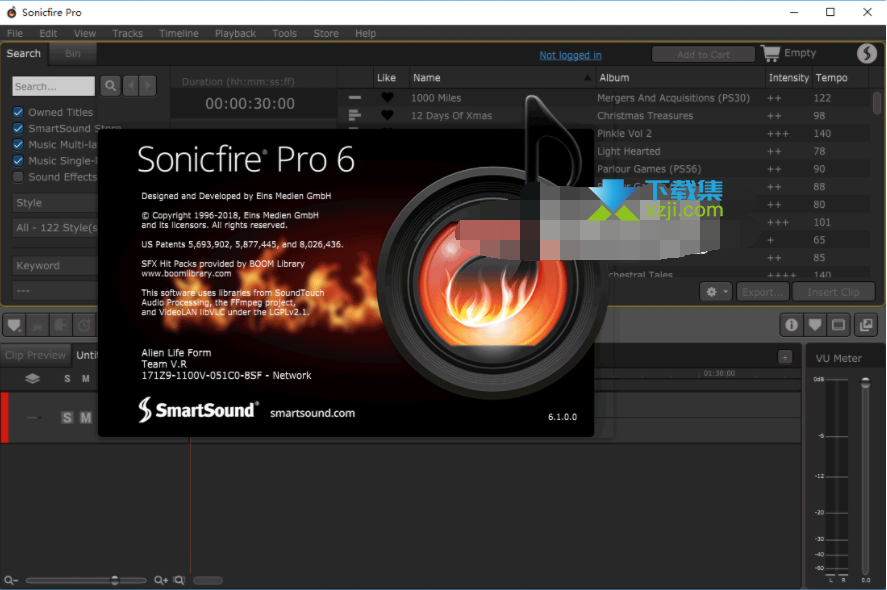Click the timeline zoom slider handle
This screenshot has width=887, height=590.
coord(115,580)
